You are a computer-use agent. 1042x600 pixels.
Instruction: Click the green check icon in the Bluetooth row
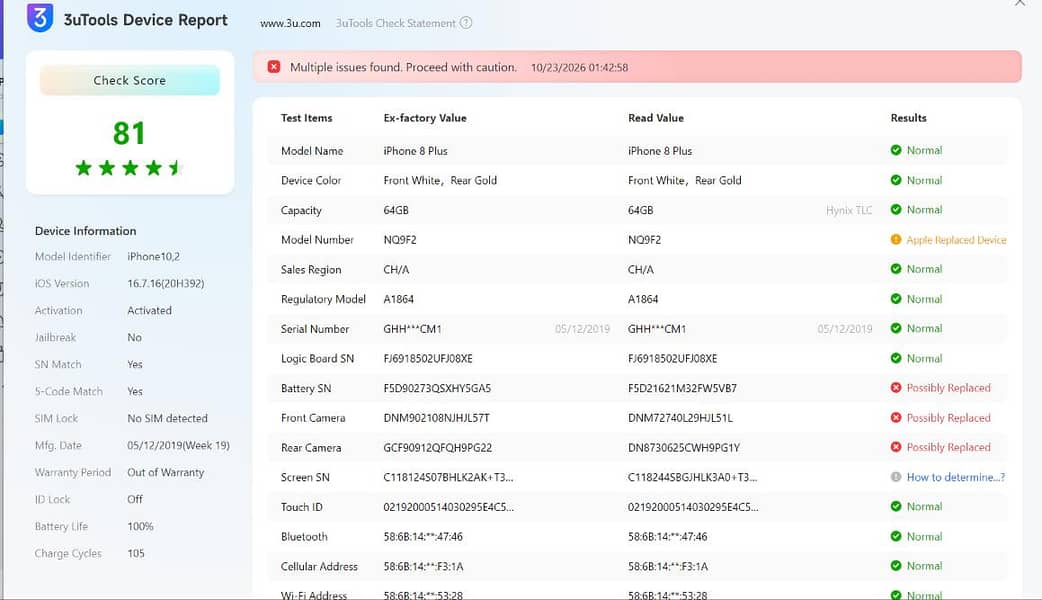(x=896, y=536)
